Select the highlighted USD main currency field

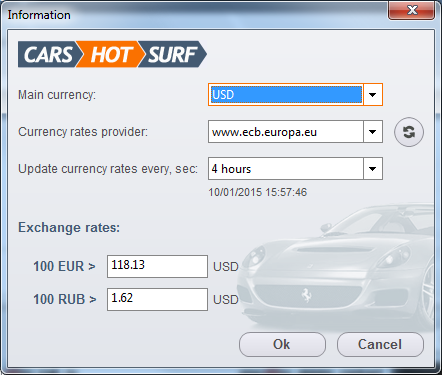[x=286, y=95]
